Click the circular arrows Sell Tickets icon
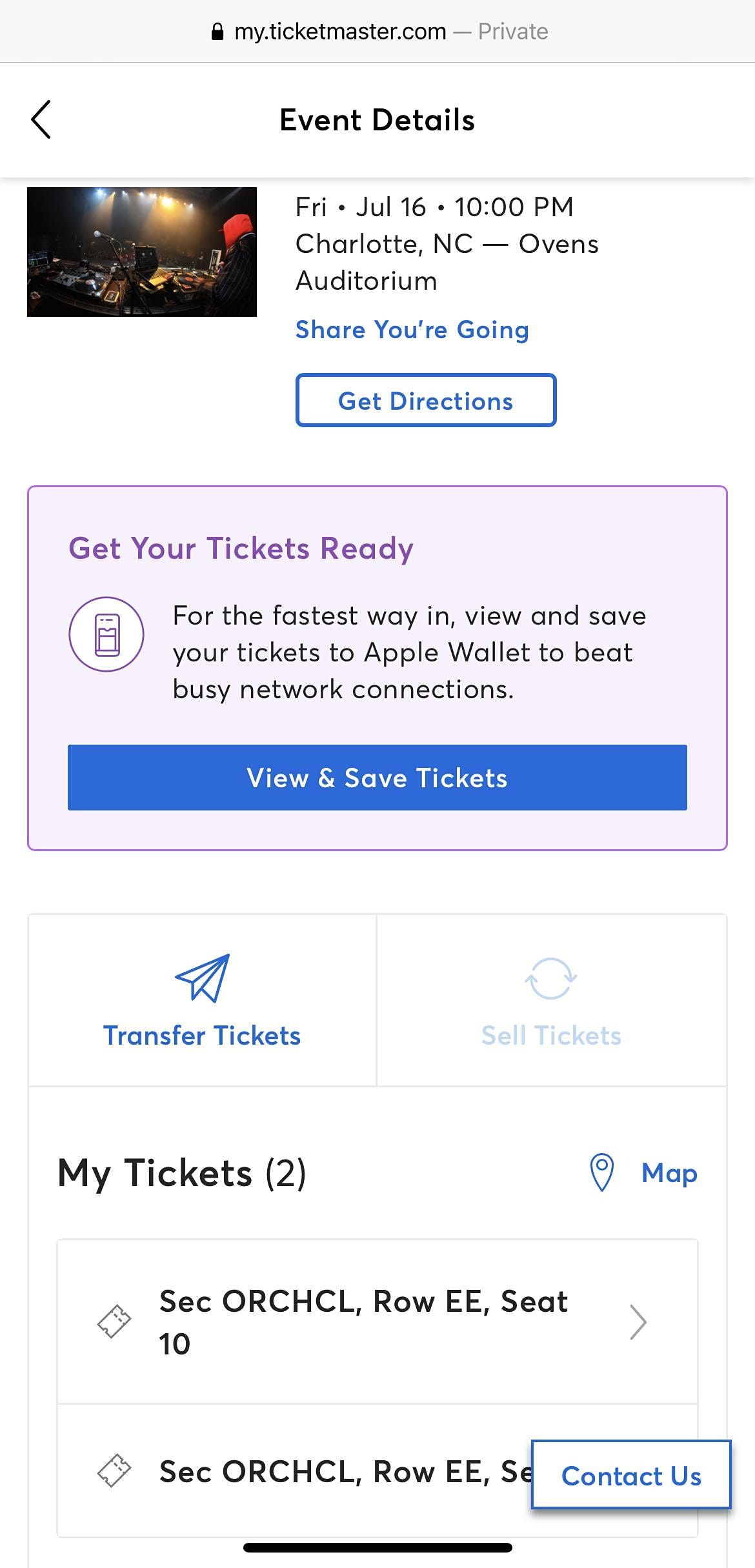The image size is (755, 1568). [551, 978]
